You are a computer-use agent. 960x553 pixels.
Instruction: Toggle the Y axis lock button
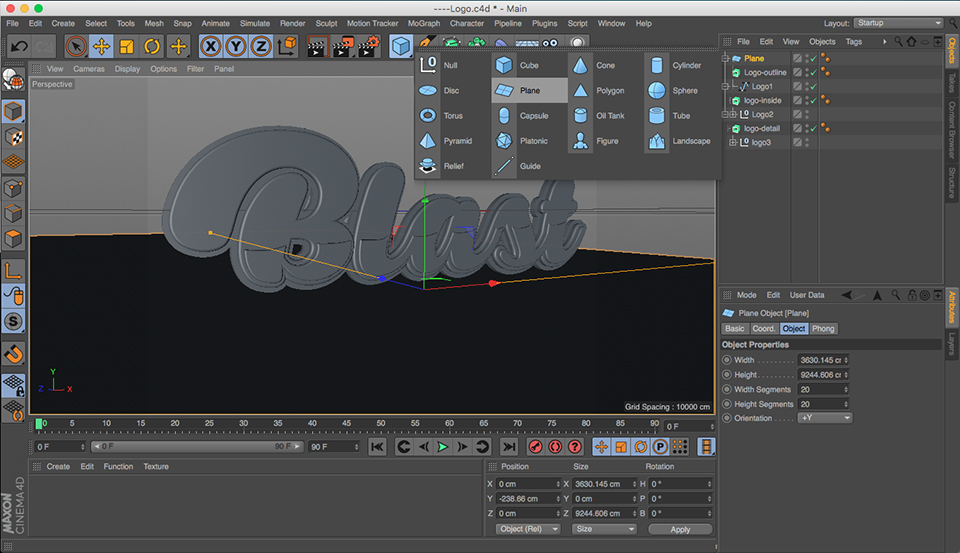236,46
